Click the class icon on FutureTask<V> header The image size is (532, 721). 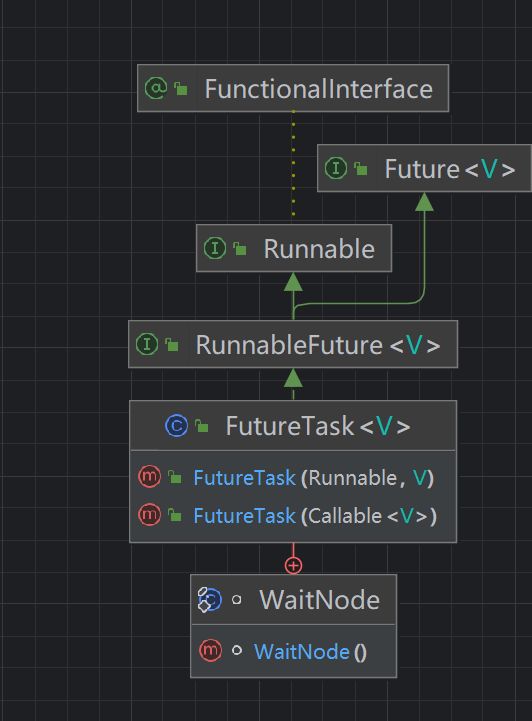[177, 425]
